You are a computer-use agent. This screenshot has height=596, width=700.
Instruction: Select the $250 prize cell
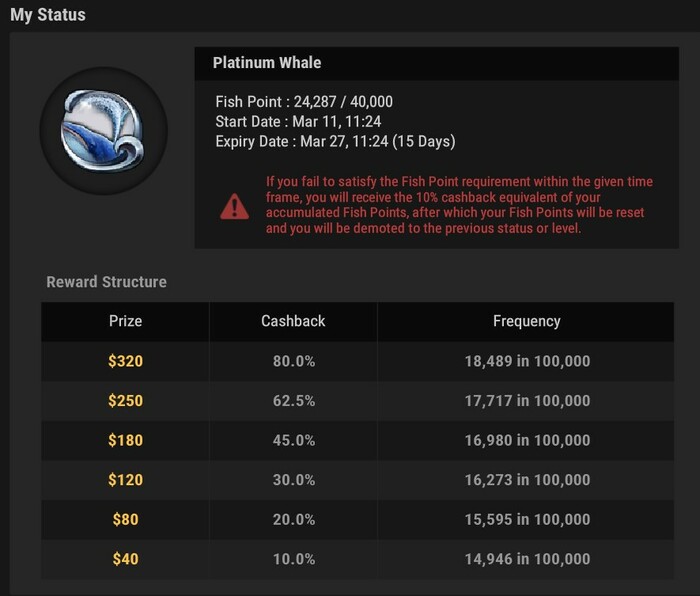[125, 400]
